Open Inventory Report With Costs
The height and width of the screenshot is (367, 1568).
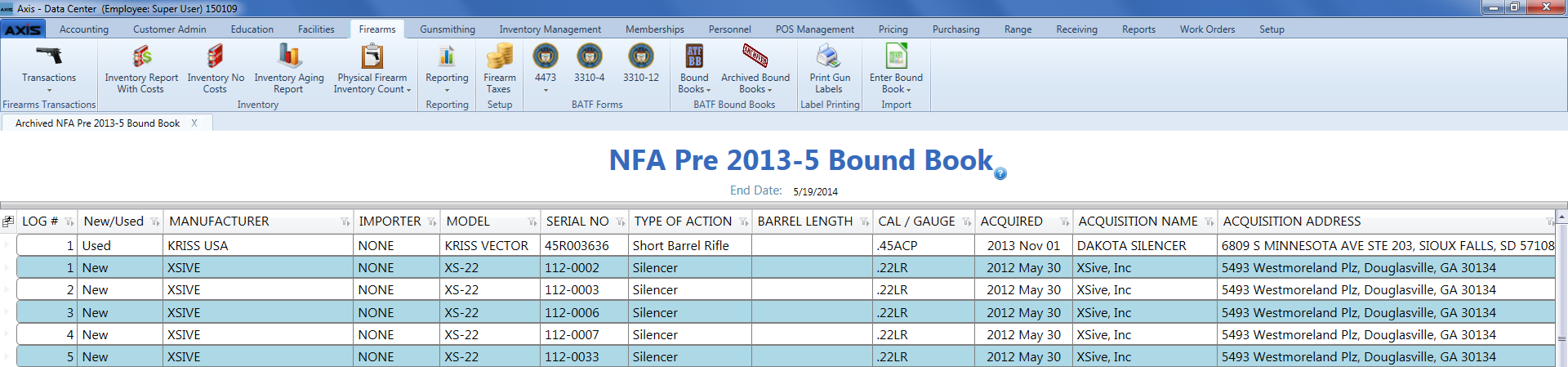(141, 68)
